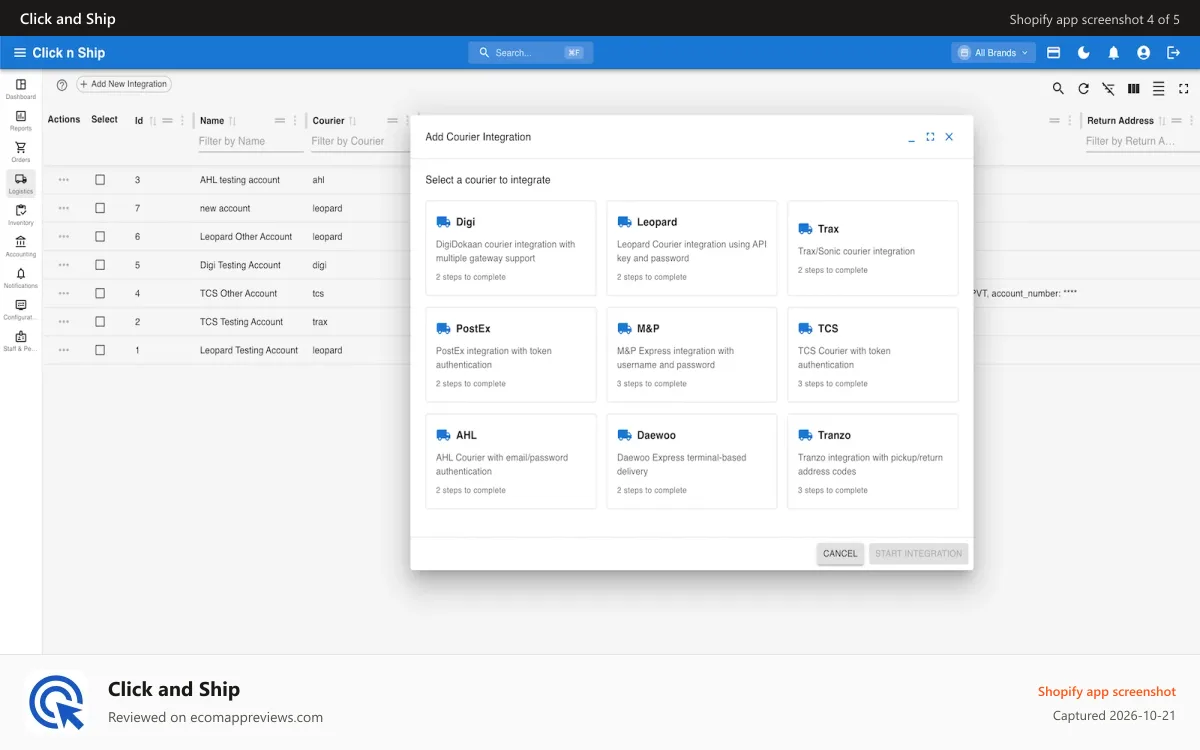1200x750 pixels.
Task: Open Inventory in the sidebar
Action: (21, 215)
